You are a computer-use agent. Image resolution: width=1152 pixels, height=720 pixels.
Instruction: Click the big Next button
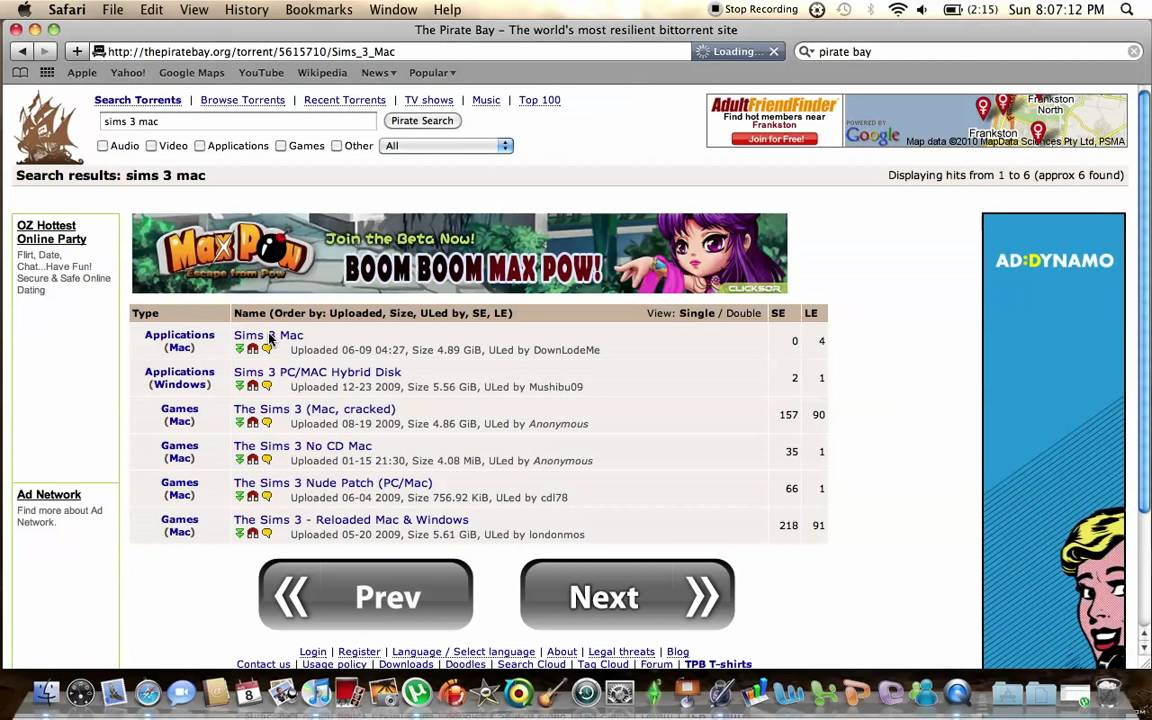pyautogui.click(x=627, y=594)
